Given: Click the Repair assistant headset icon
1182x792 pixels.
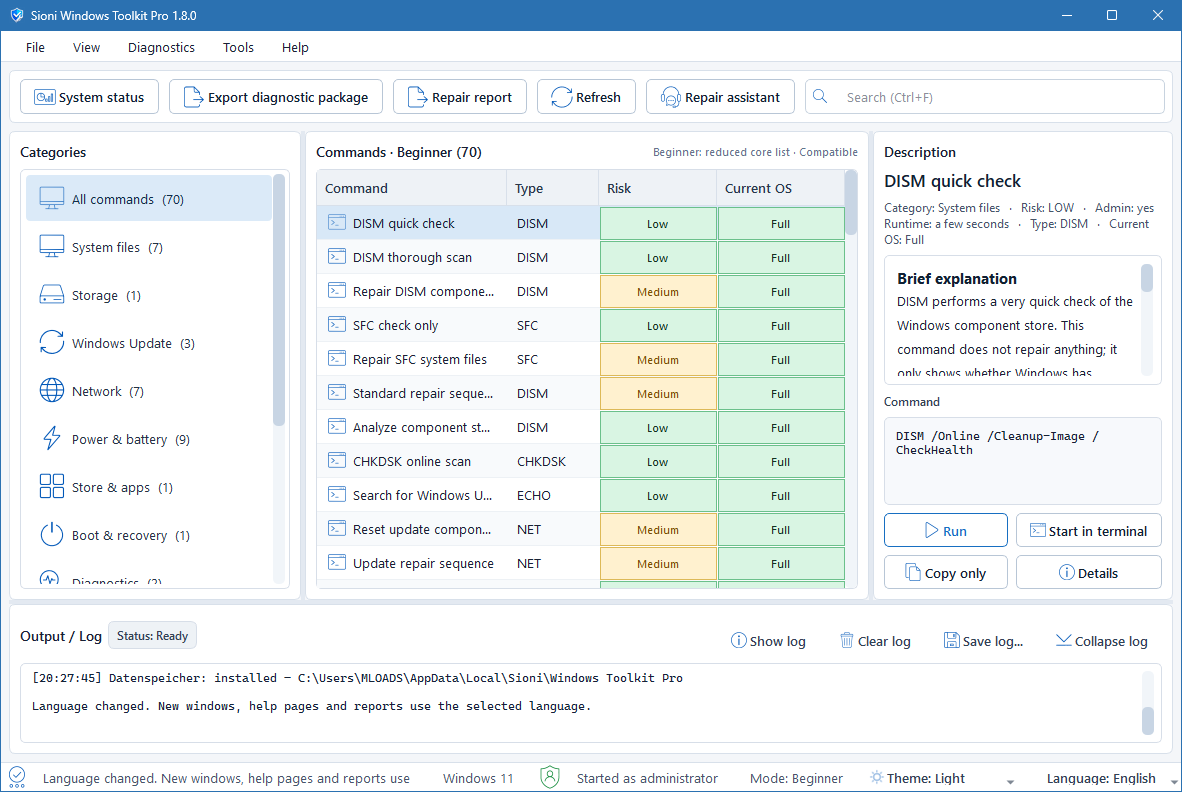Looking at the screenshot, I should coord(670,97).
